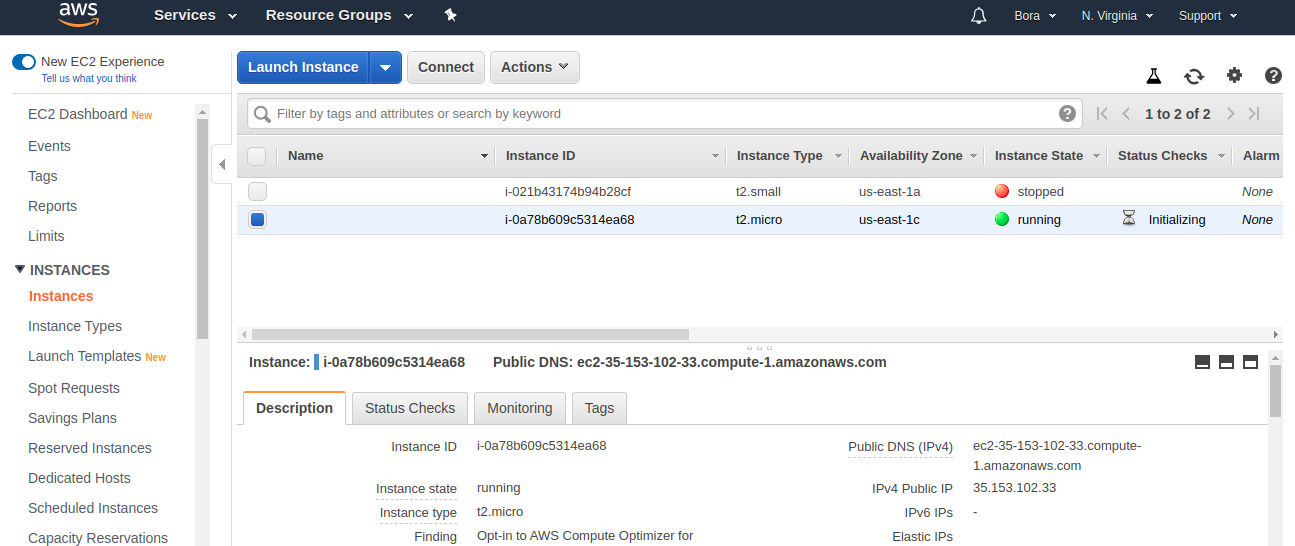Sort by Availability Zone column header
This screenshot has width=1295, height=546.
pyautogui.click(x=911, y=156)
